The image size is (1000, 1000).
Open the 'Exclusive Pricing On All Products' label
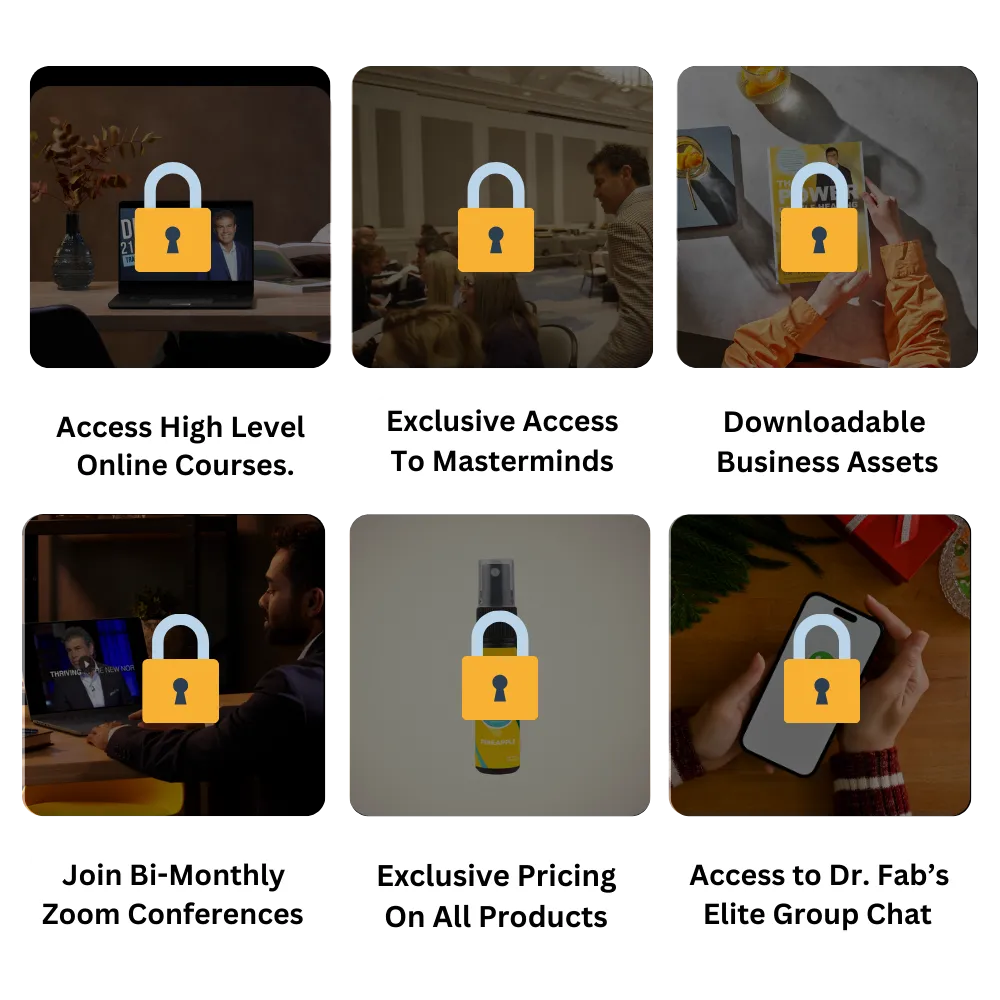click(x=496, y=896)
